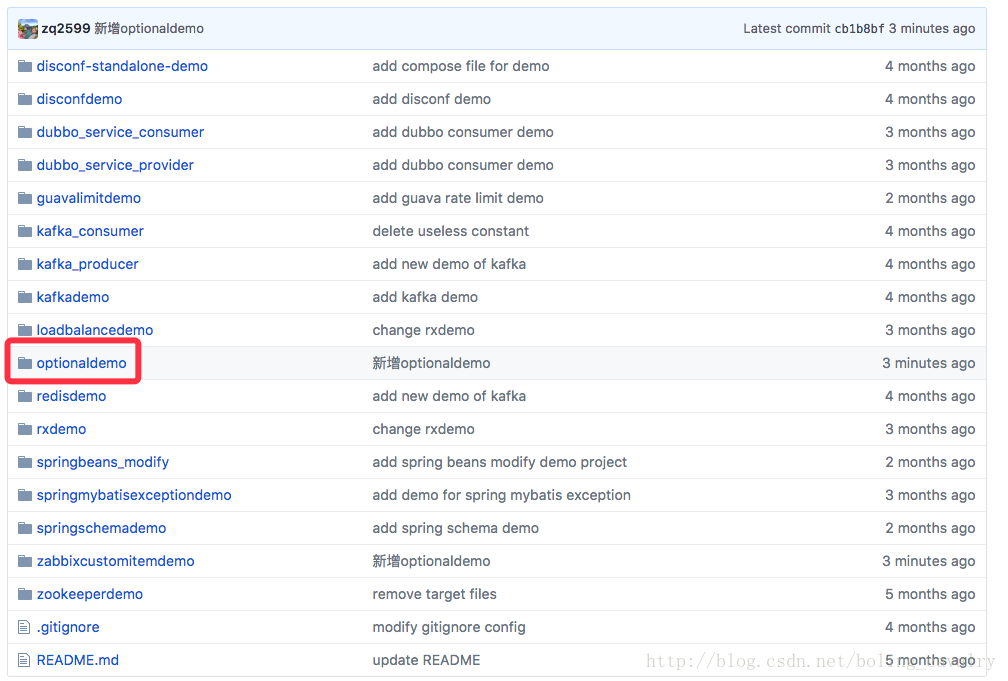
Task: Open the redisdemo folder
Action: pos(71,396)
